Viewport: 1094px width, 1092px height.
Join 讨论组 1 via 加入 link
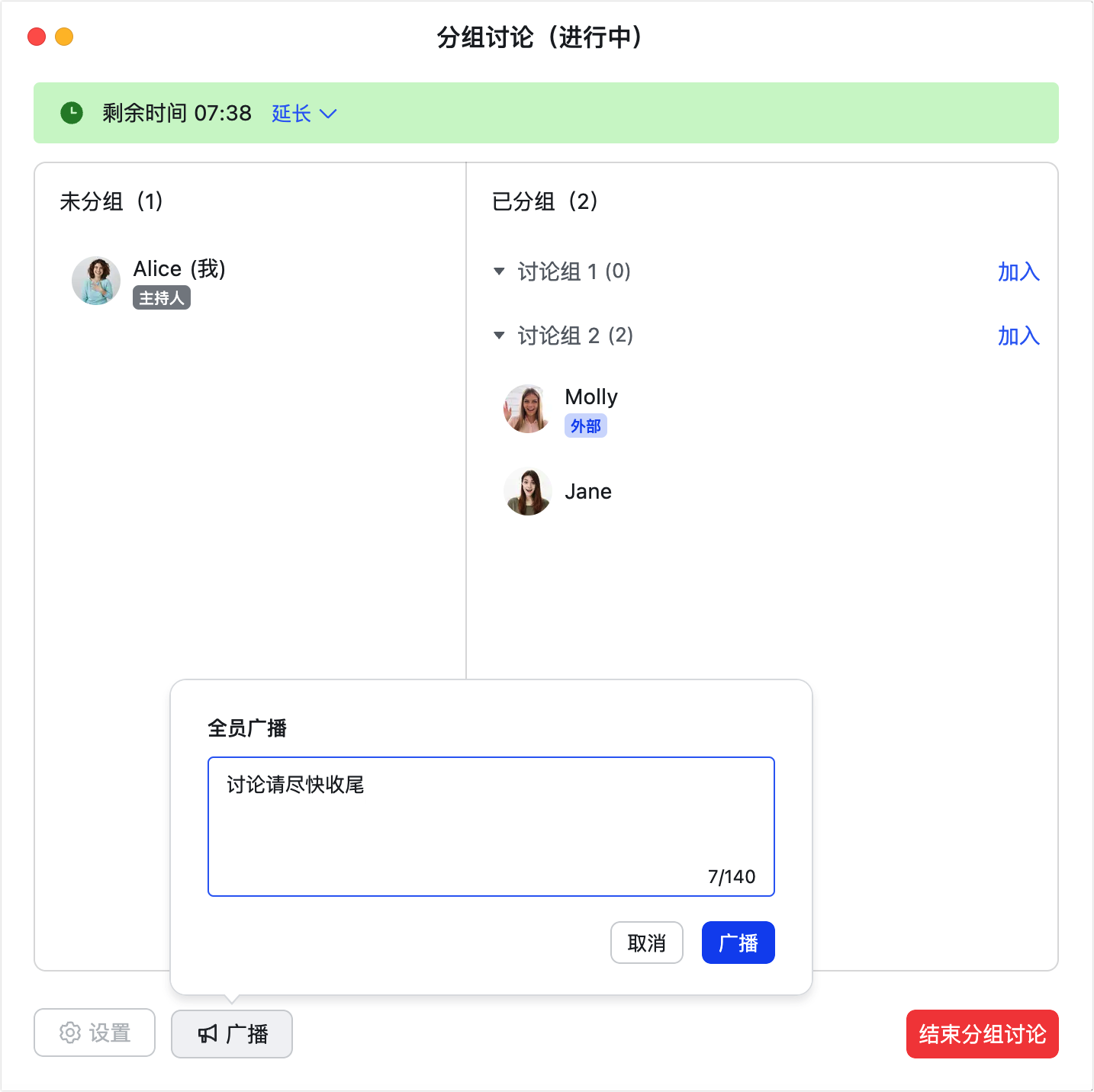coord(1019,271)
